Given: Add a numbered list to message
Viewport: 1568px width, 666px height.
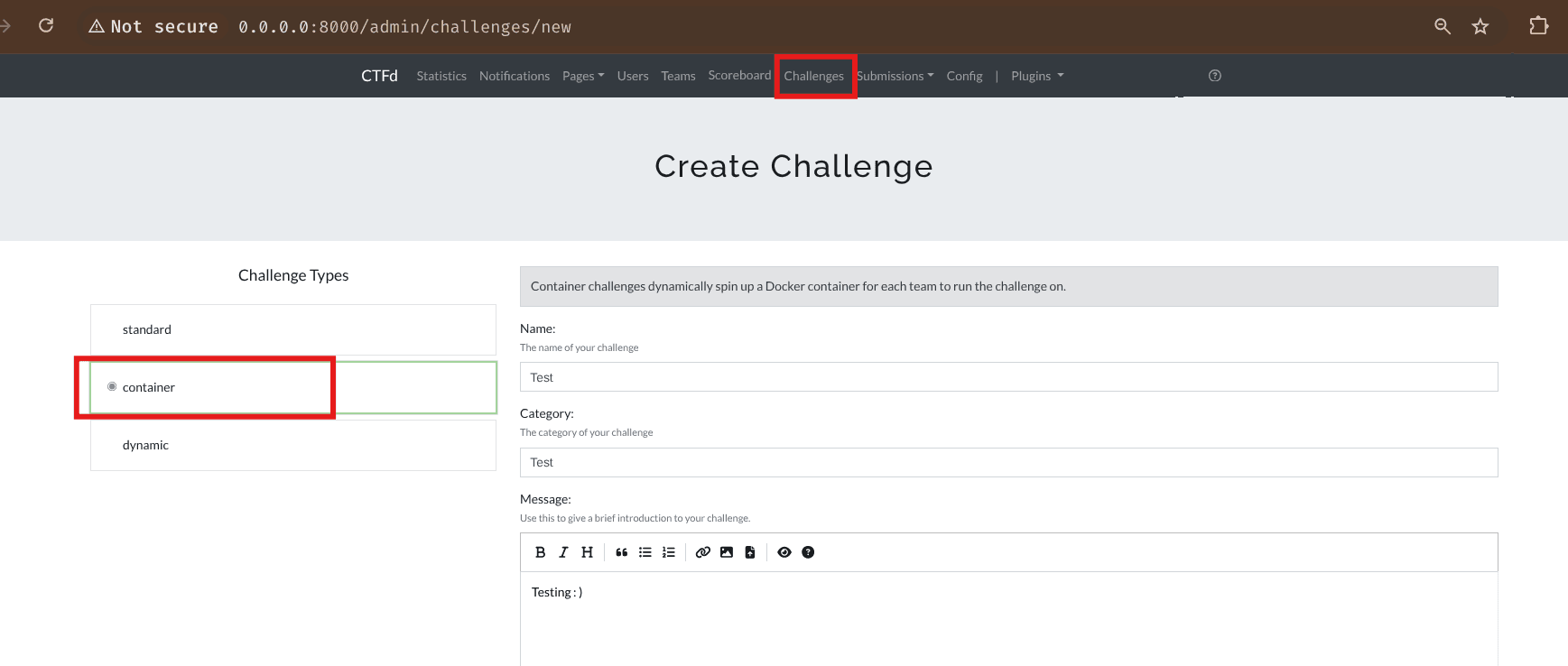Looking at the screenshot, I should pyautogui.click(x=668, y=552).
